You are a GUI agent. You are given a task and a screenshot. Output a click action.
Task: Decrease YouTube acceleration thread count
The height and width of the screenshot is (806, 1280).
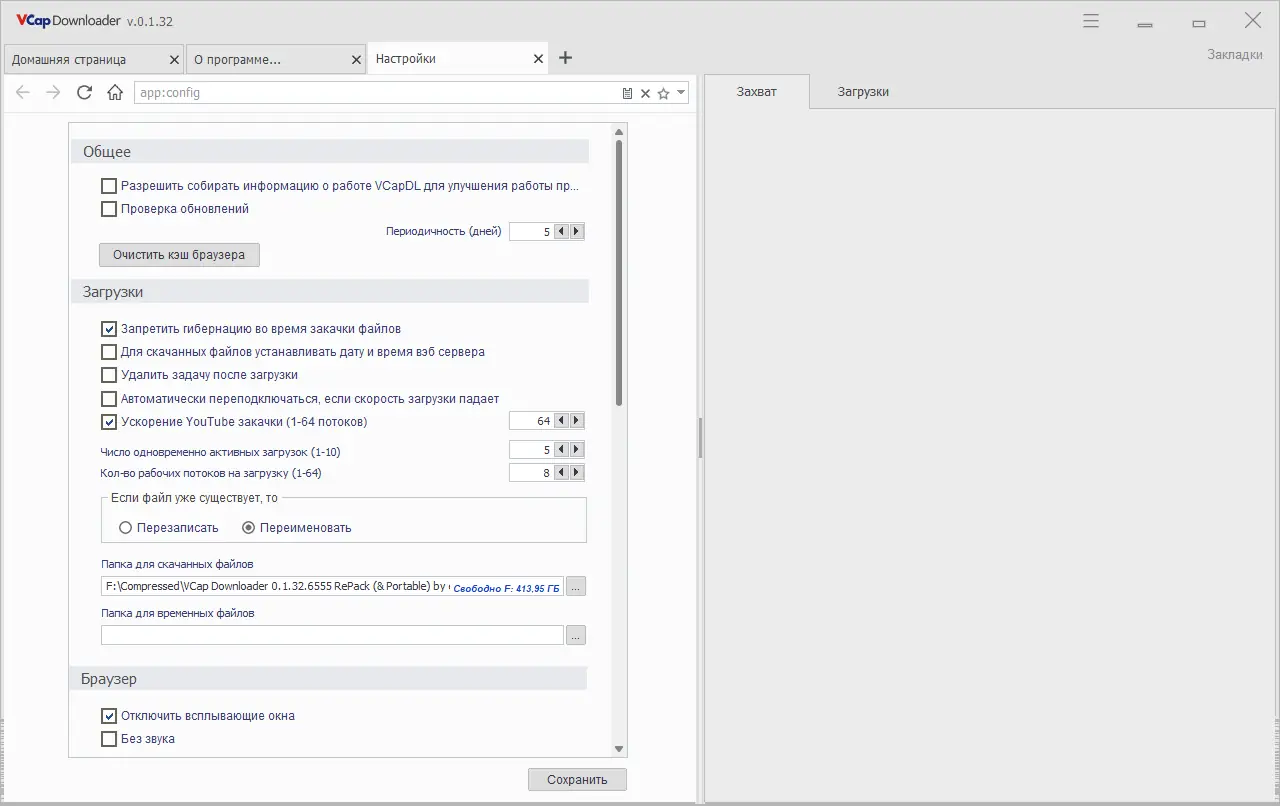coord(562,421)
